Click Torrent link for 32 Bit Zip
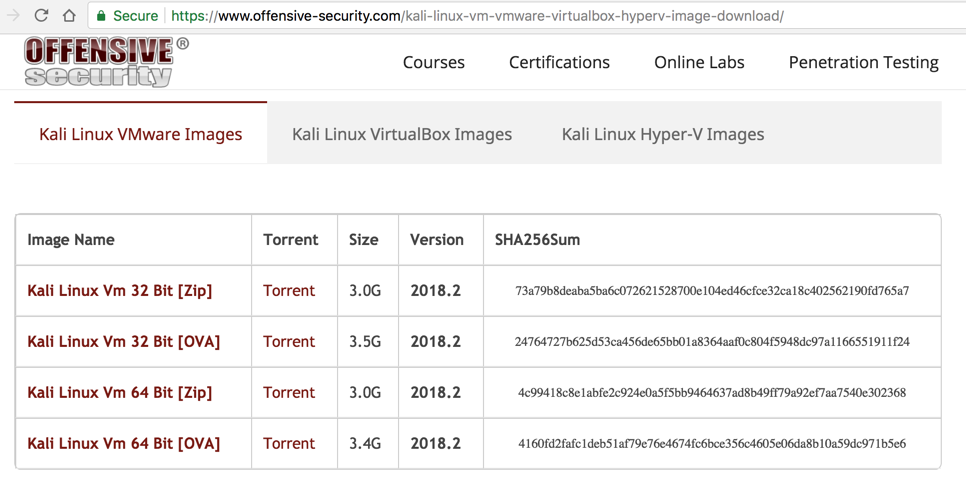 pos(289,291)
